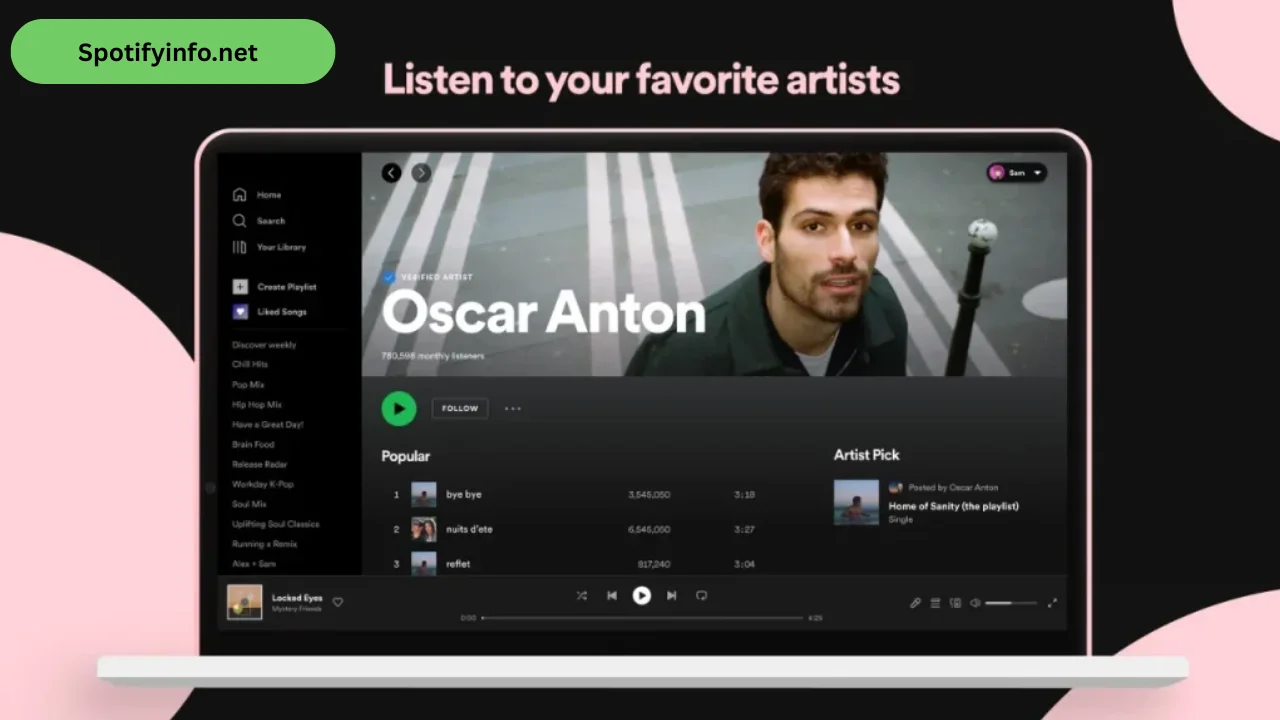Click the FOLLOW button

point(460,408)
